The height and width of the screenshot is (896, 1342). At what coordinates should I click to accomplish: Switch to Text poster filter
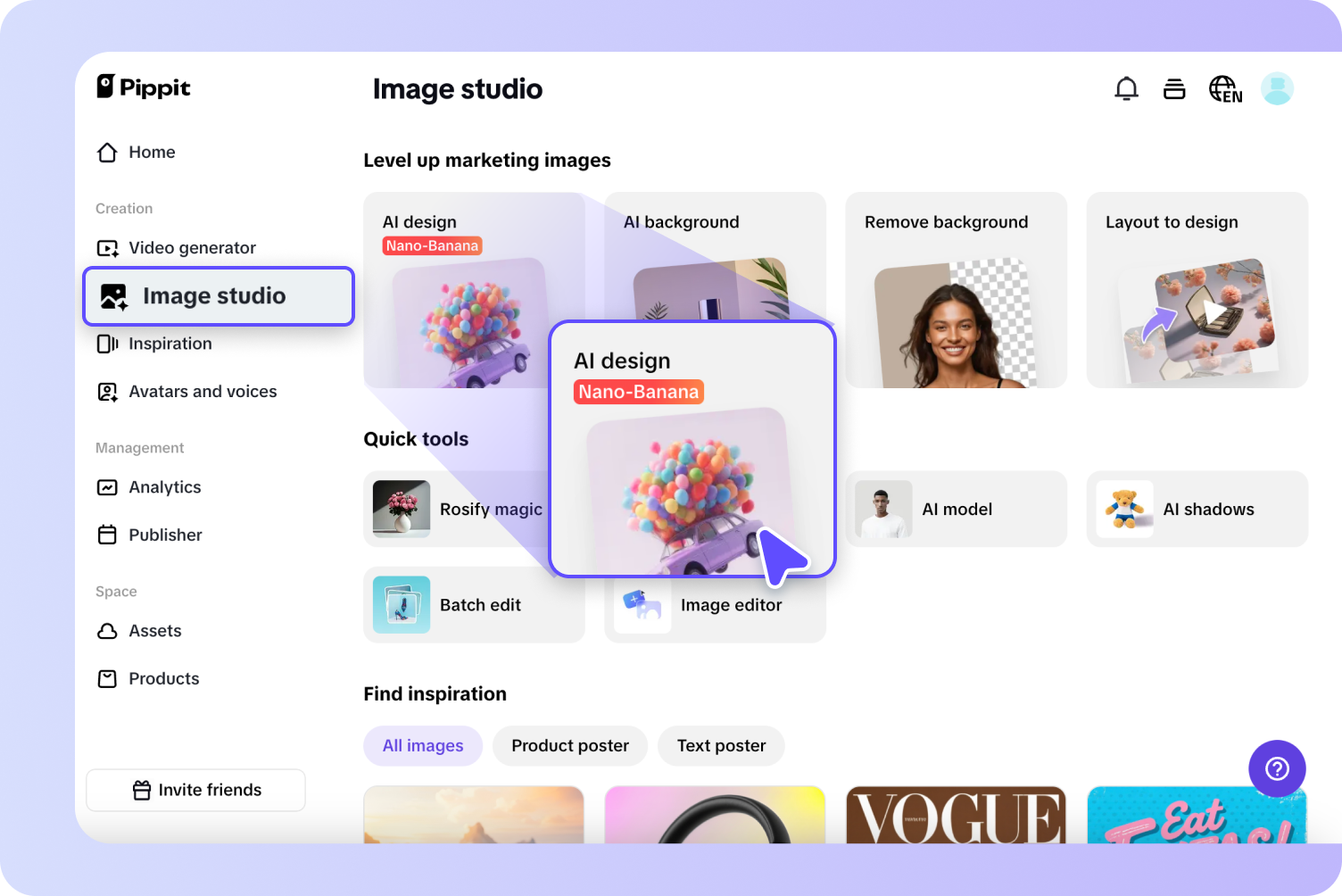(721, 746)
